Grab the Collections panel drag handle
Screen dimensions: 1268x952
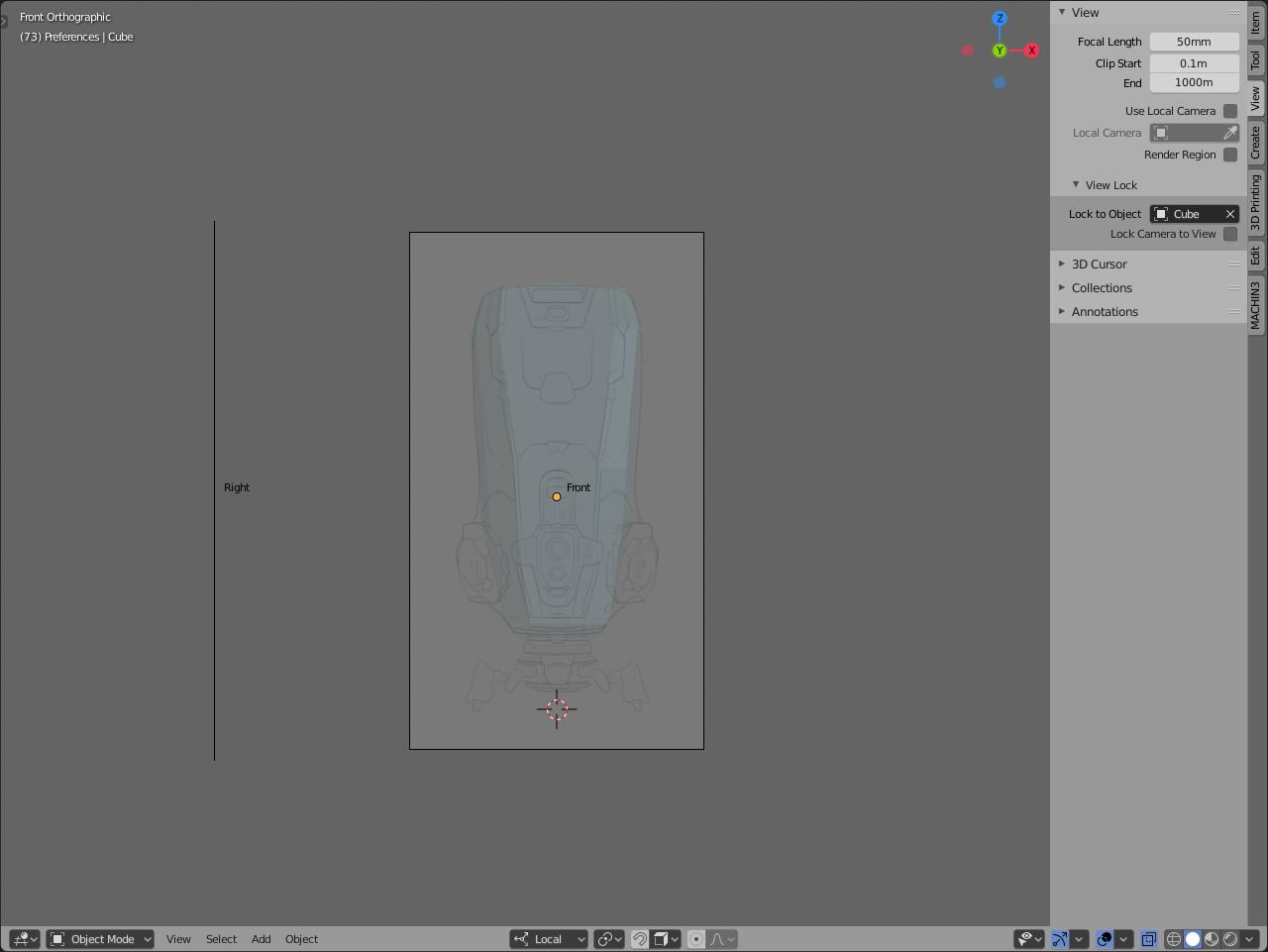pos(1234,287)
